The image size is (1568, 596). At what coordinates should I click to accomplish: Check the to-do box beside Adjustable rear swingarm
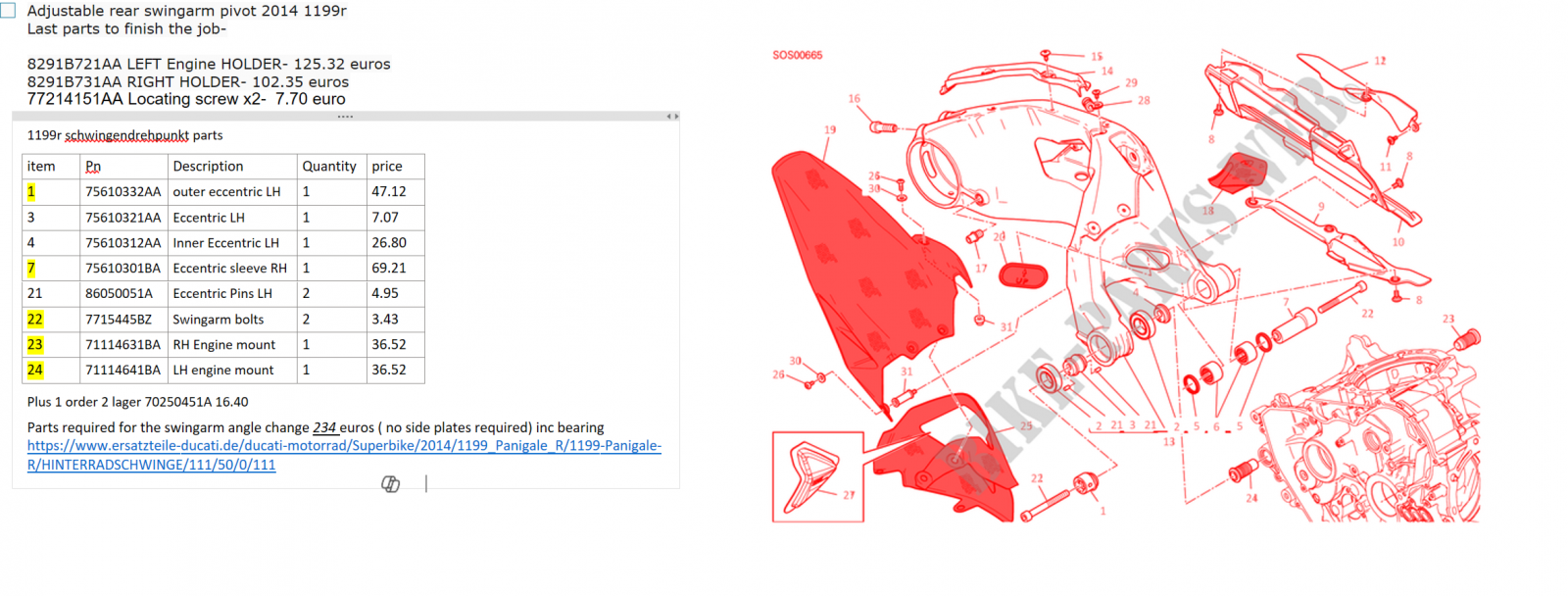click(x=8, y=11)
